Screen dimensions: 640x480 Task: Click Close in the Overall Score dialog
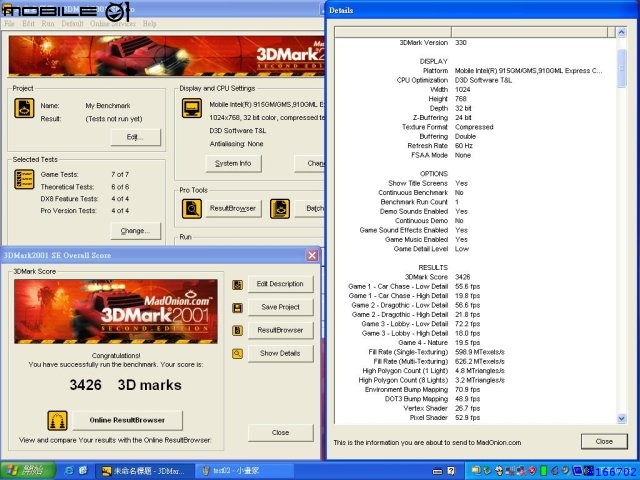pyautogui.click(x=280, y=433)
